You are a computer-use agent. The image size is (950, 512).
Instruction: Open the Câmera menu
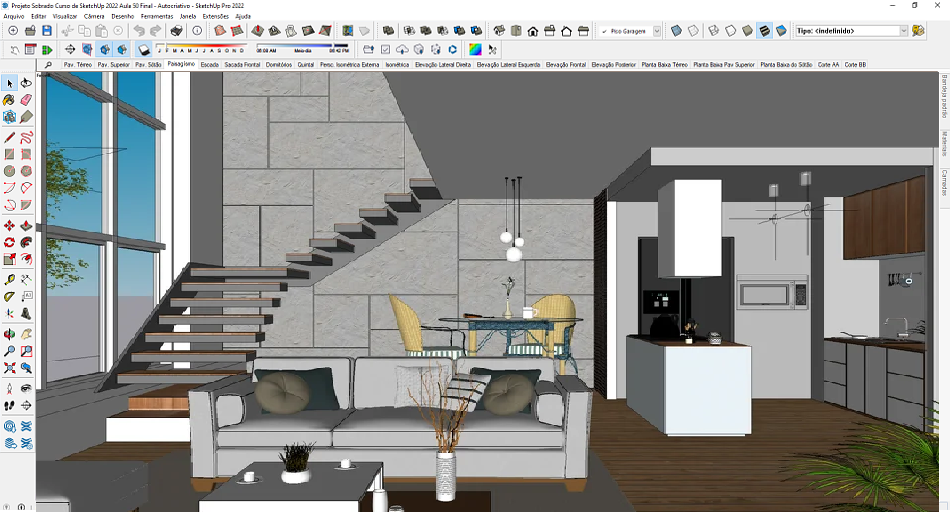[95, 16]
